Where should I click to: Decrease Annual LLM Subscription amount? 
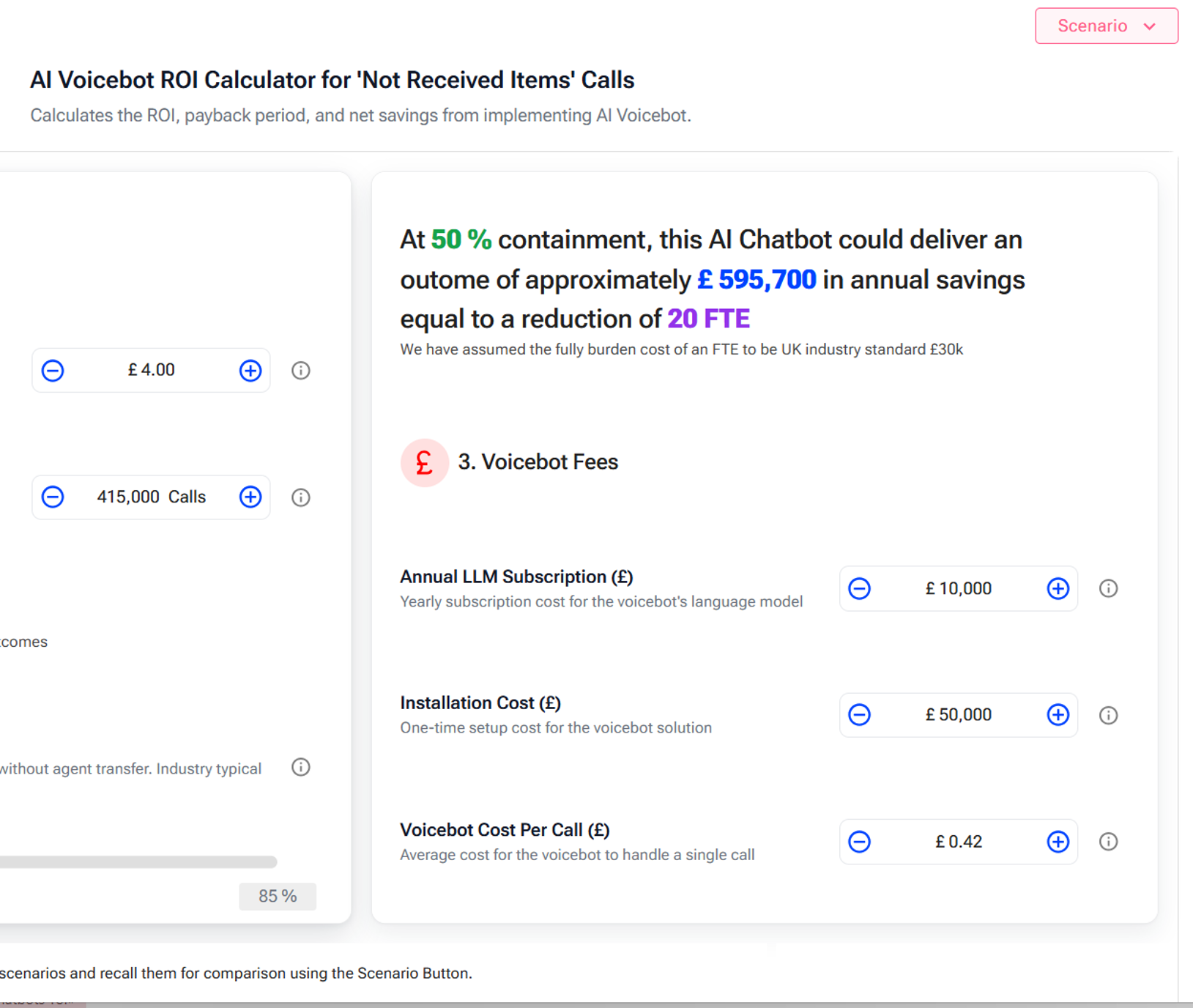pyautogui.click(x=860, y=588)
